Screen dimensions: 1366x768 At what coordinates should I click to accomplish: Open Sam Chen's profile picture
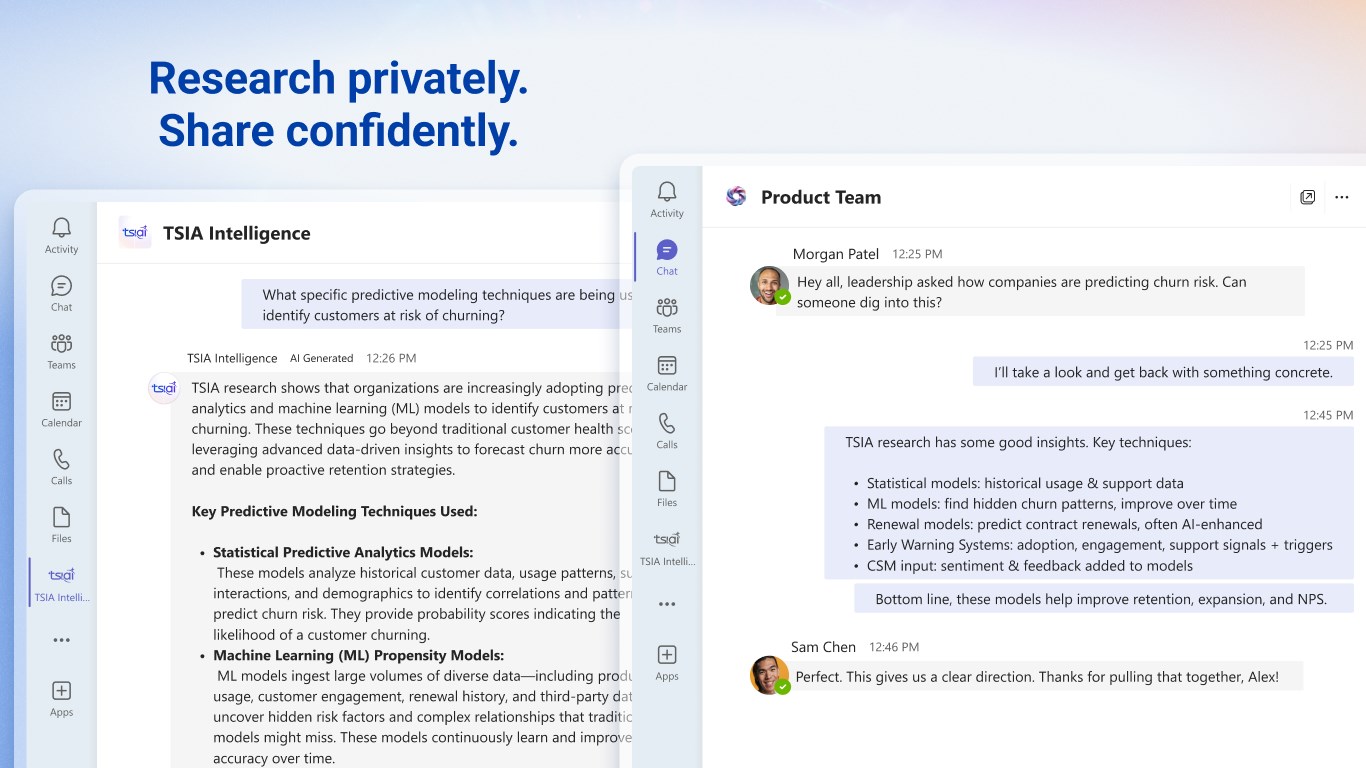click(x=770, y=675)
